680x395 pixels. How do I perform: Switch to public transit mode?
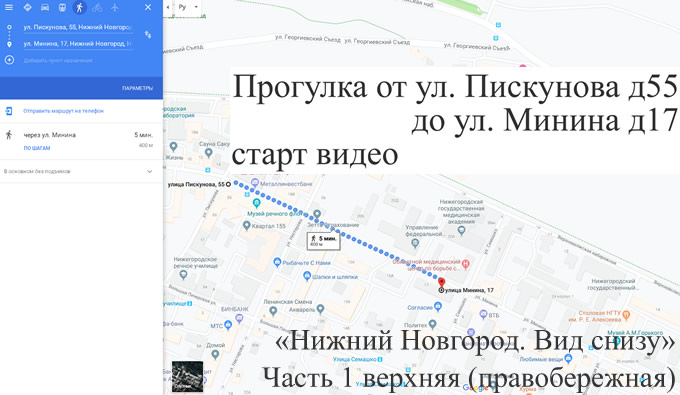click(62, 7)
